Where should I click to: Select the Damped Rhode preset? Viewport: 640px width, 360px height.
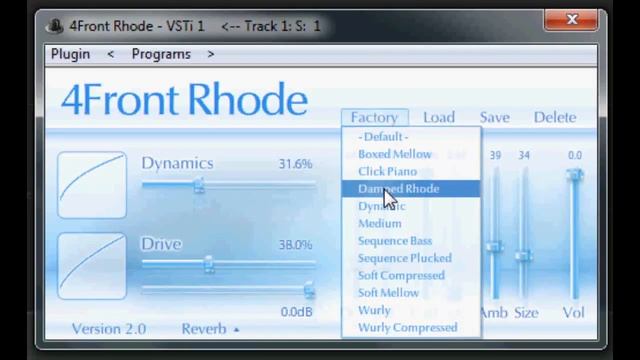click(x=411, y=189)
